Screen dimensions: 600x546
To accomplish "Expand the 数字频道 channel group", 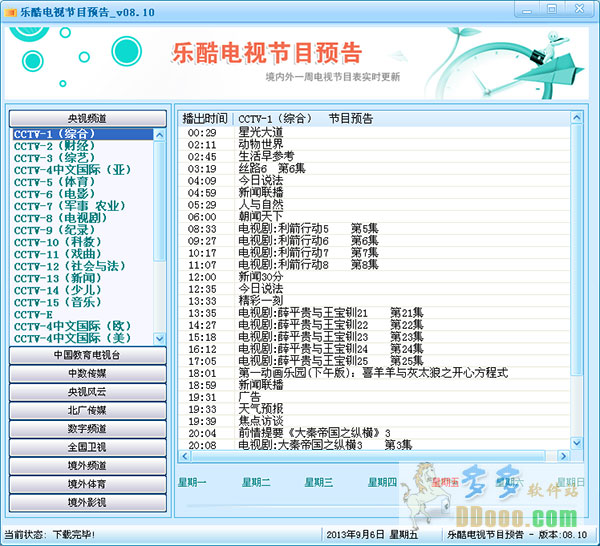I will pyautogui.click(x=88, y=429).
